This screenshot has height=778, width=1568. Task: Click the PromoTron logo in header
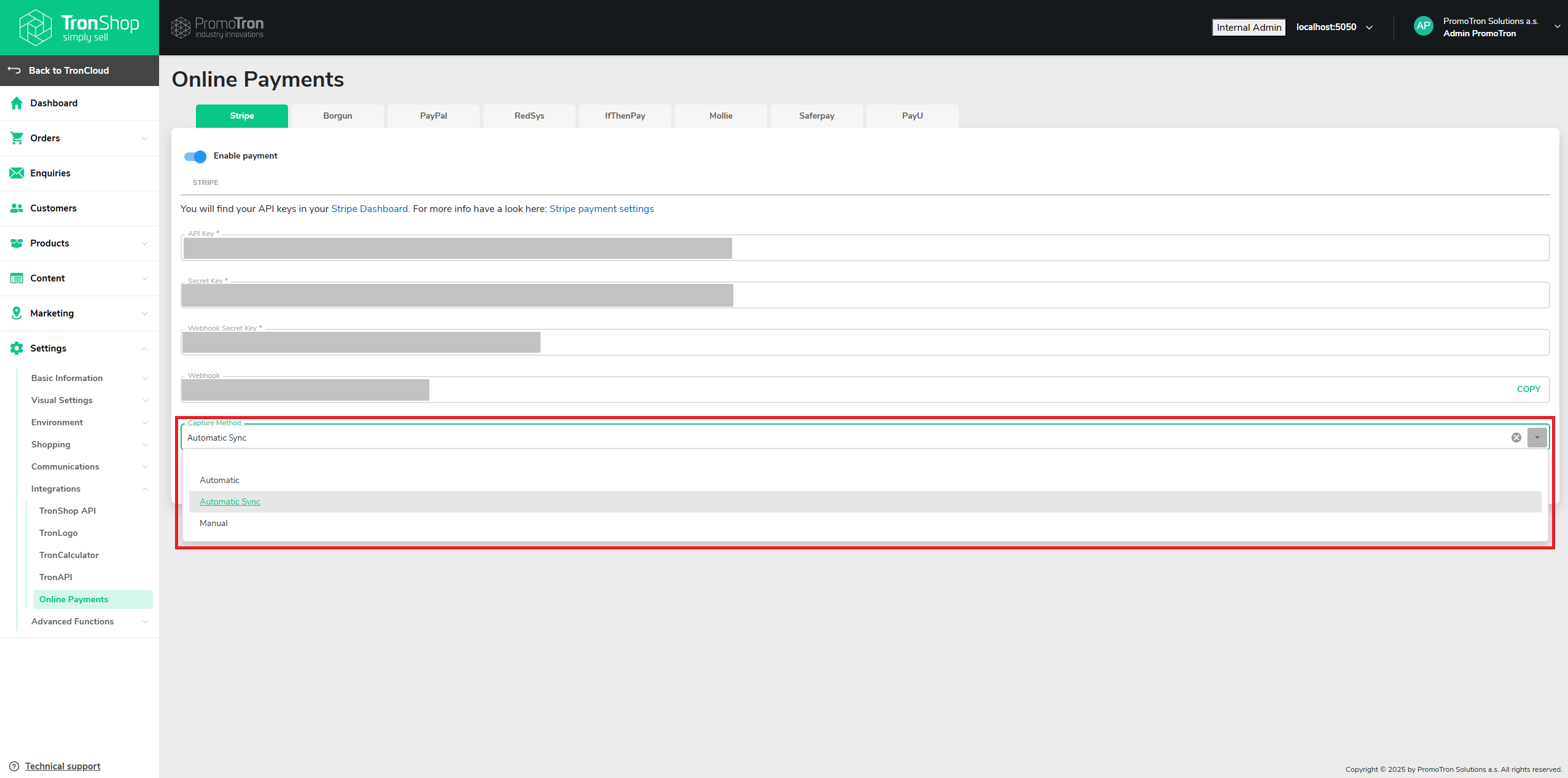[x=217, y=27]
